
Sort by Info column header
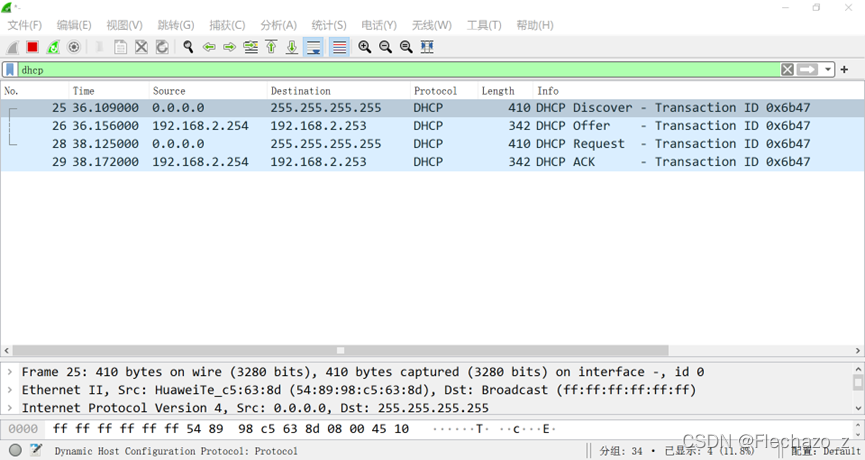[x=698, y=91]
